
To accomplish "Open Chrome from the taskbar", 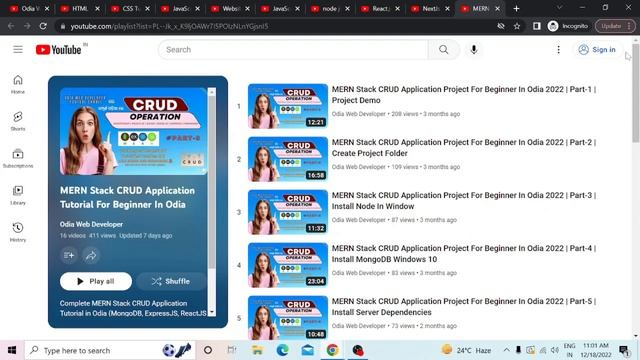I will tap(332, 350).
